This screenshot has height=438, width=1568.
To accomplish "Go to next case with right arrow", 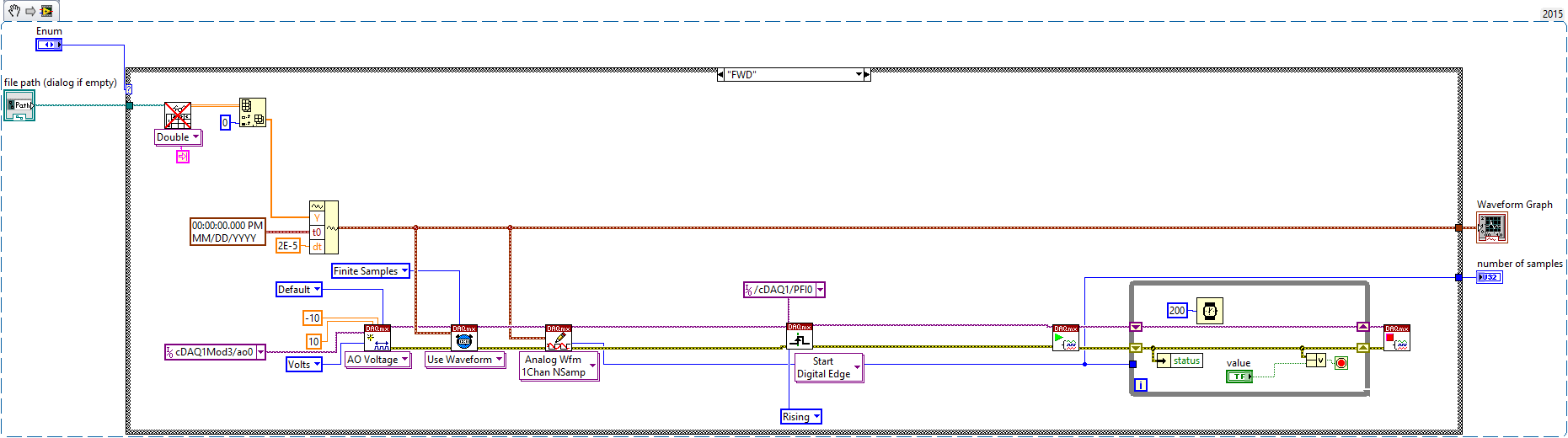I will point(867,75).
